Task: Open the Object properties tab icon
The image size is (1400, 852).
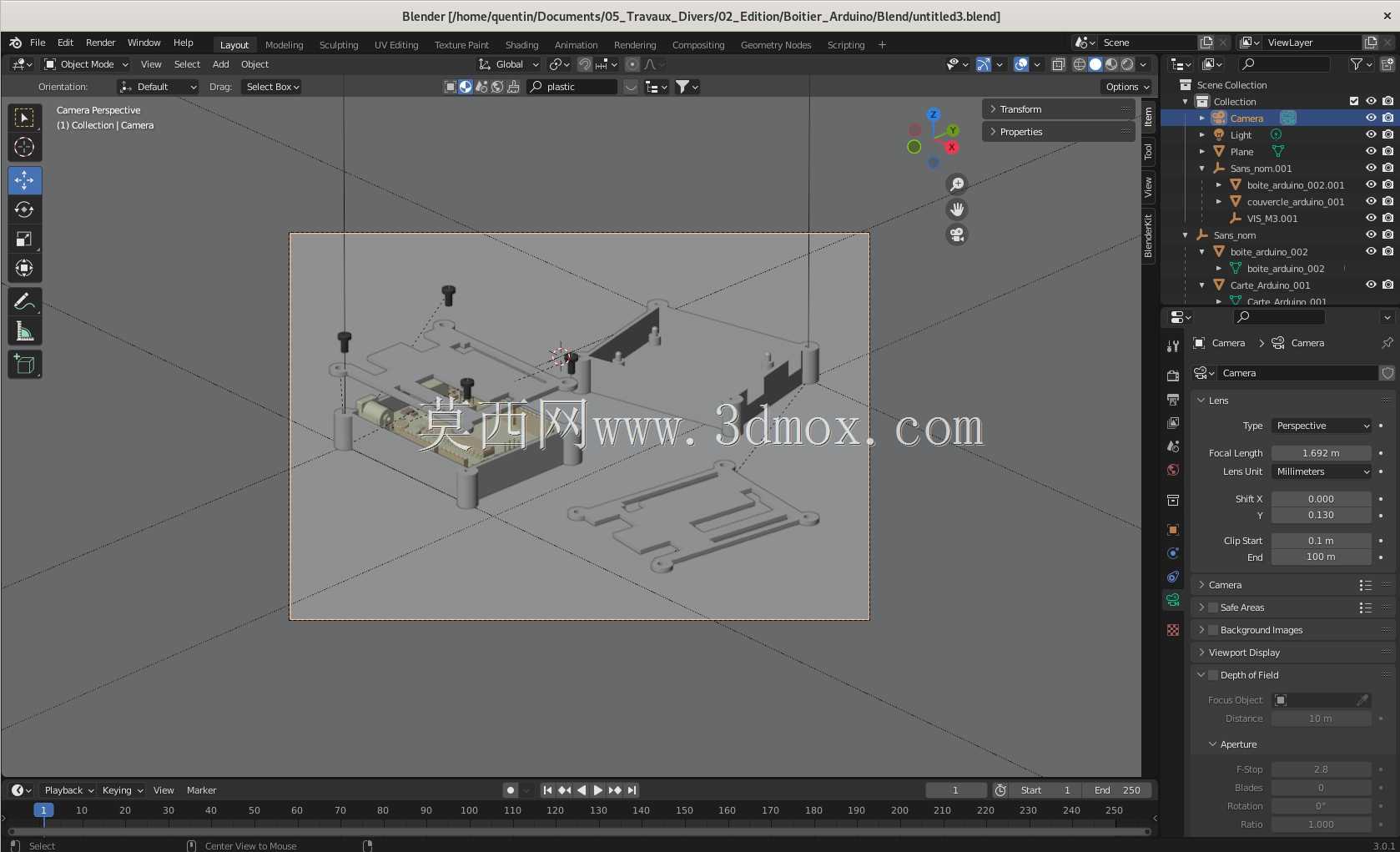Action: point(1173,530)
